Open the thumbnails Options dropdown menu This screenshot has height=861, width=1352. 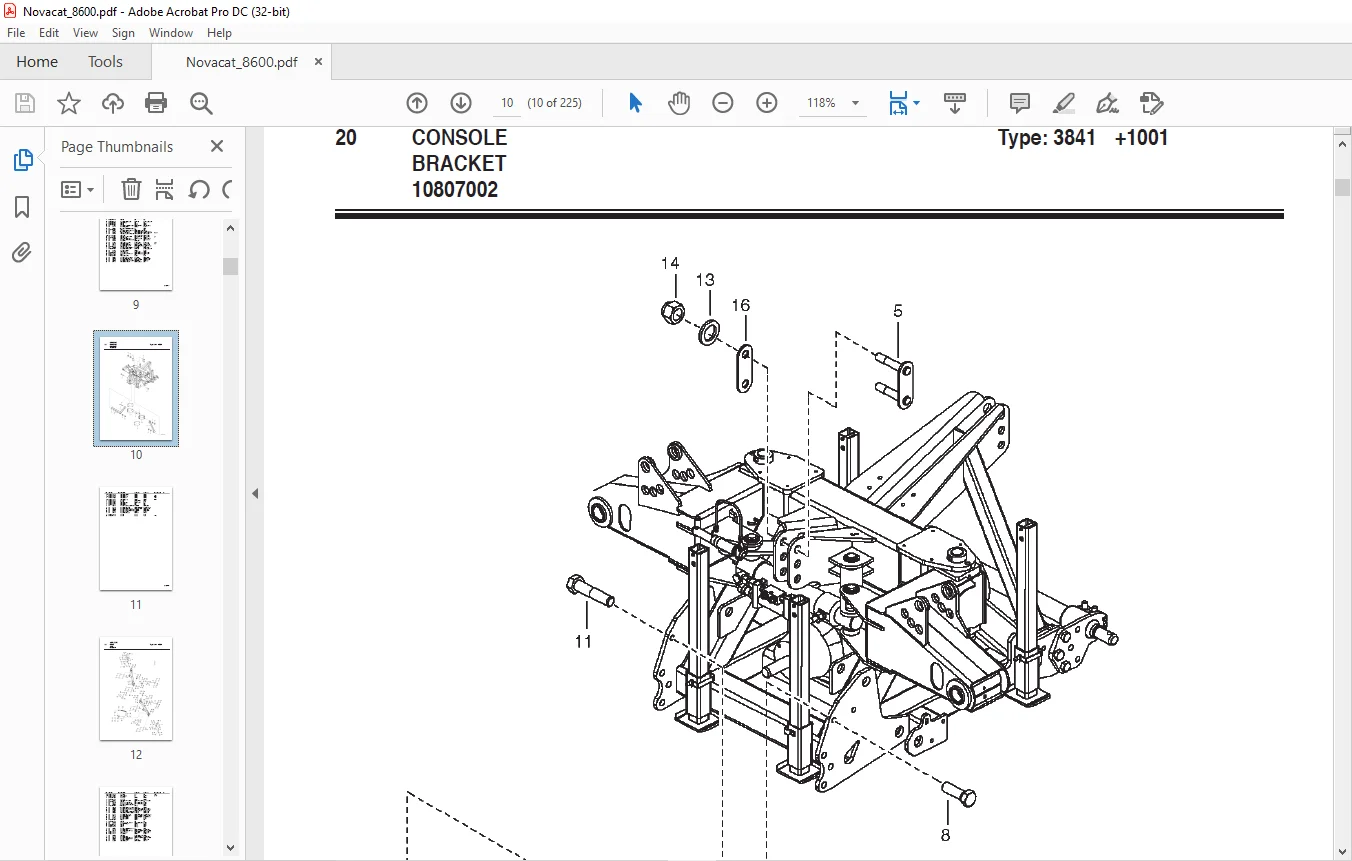78,189
